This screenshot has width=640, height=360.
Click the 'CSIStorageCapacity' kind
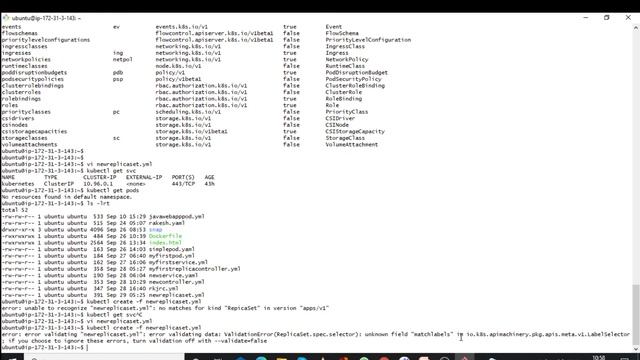tap(355, 131)
